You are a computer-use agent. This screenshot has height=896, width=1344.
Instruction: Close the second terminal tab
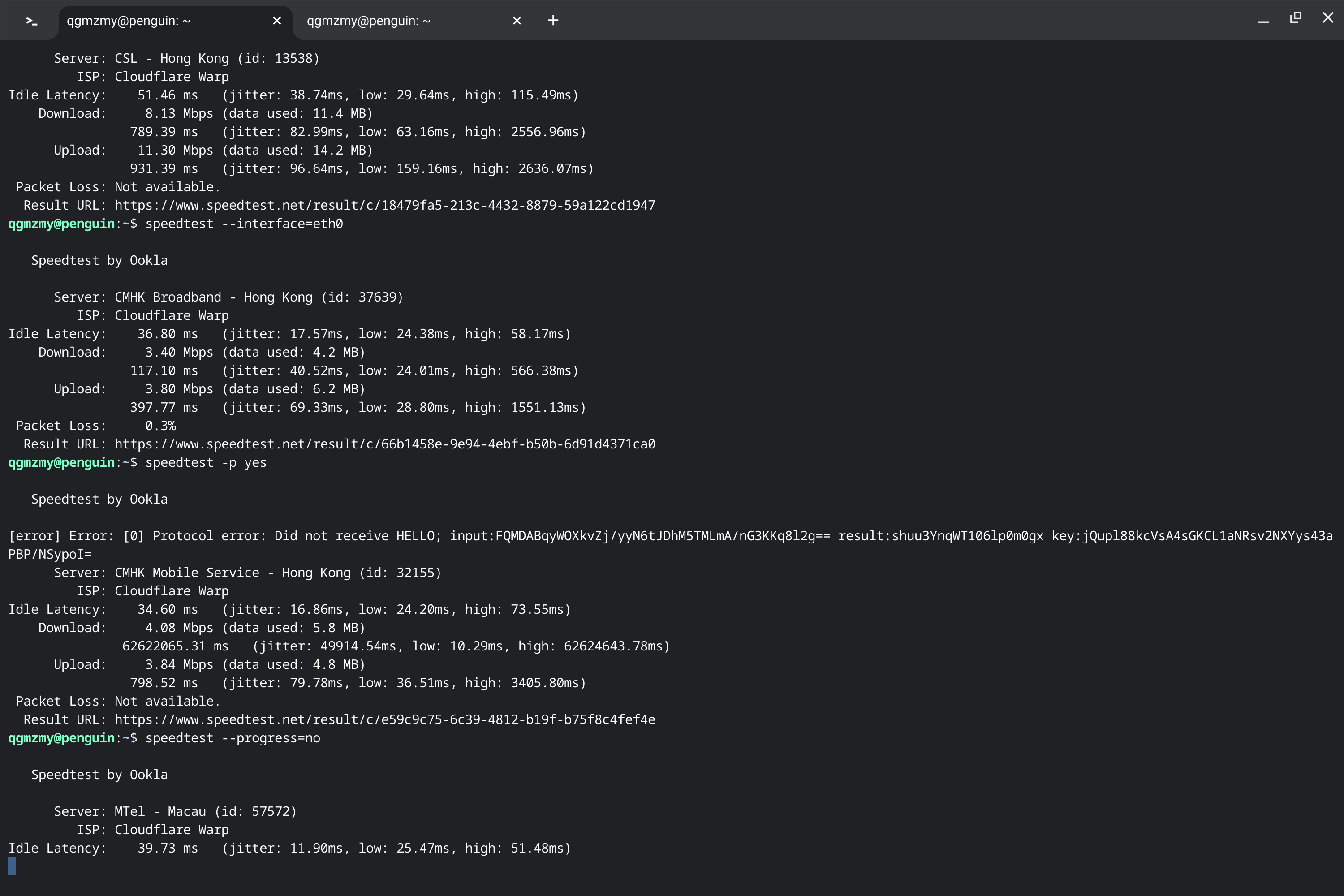(517, 21)
